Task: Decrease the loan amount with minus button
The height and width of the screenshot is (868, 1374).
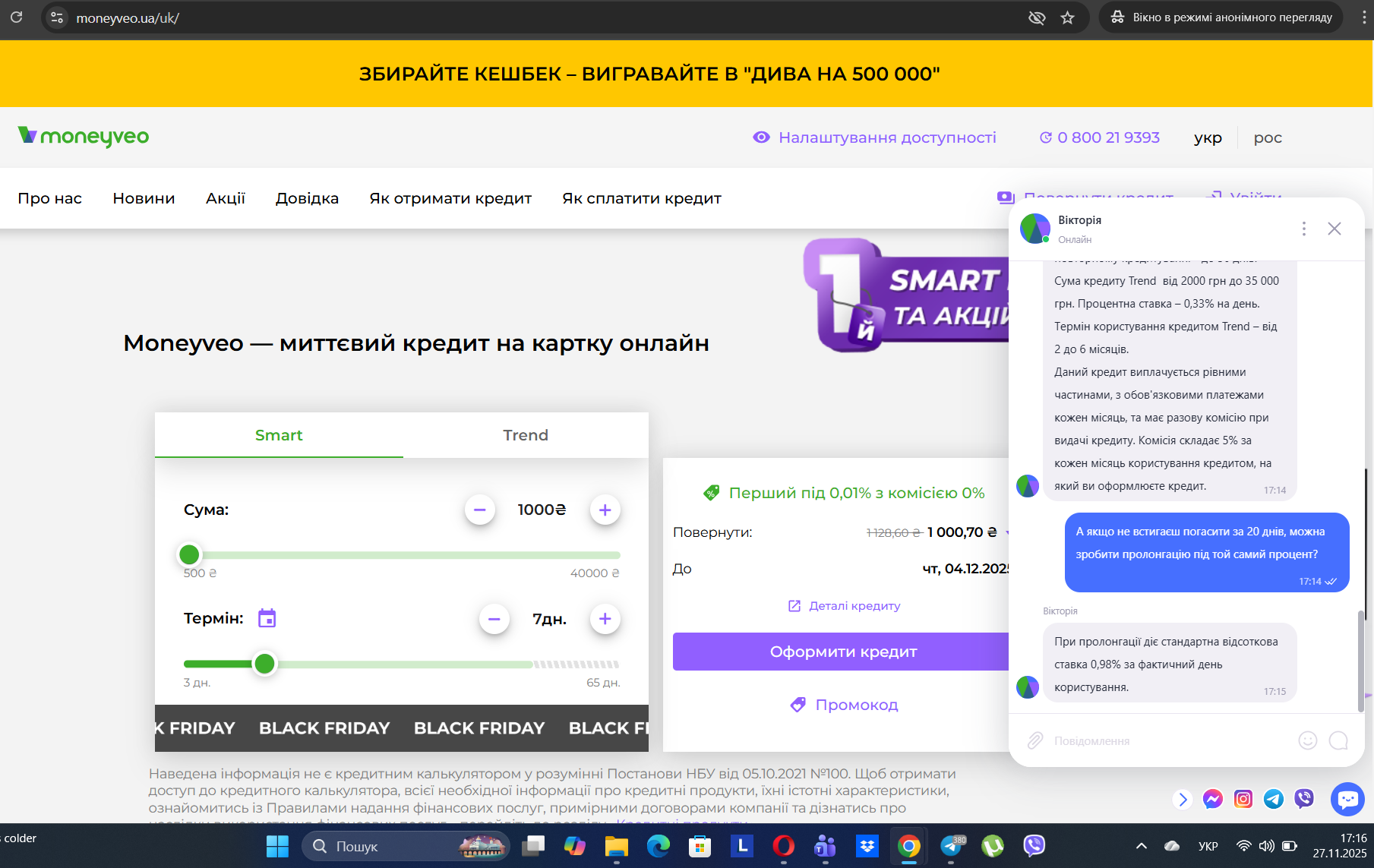Action: (480, 510)
